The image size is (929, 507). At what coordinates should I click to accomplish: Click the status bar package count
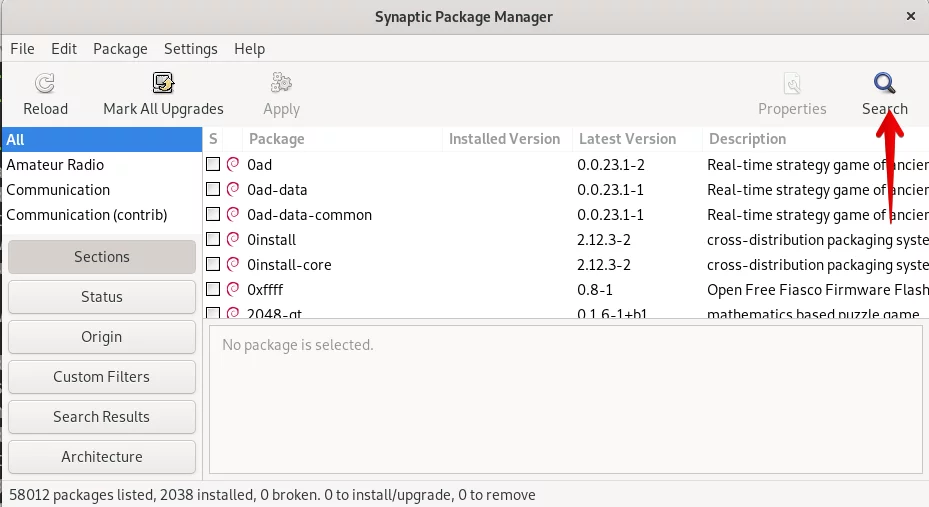click(x=272, y=495)
